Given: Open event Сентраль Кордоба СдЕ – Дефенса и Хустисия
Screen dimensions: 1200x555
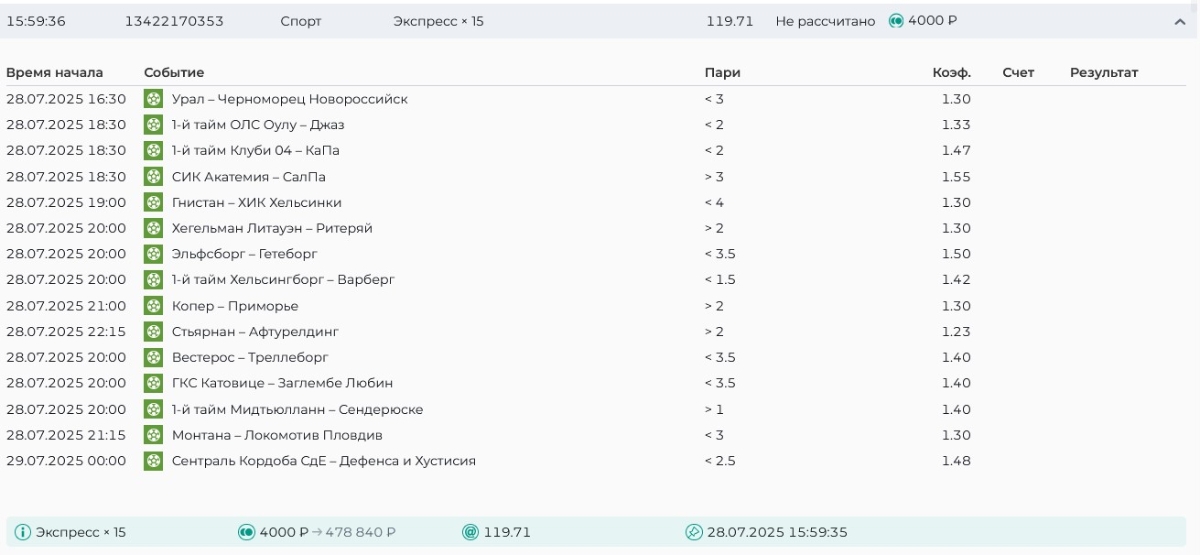Looking at the screenshot, I should click(323, 461).
